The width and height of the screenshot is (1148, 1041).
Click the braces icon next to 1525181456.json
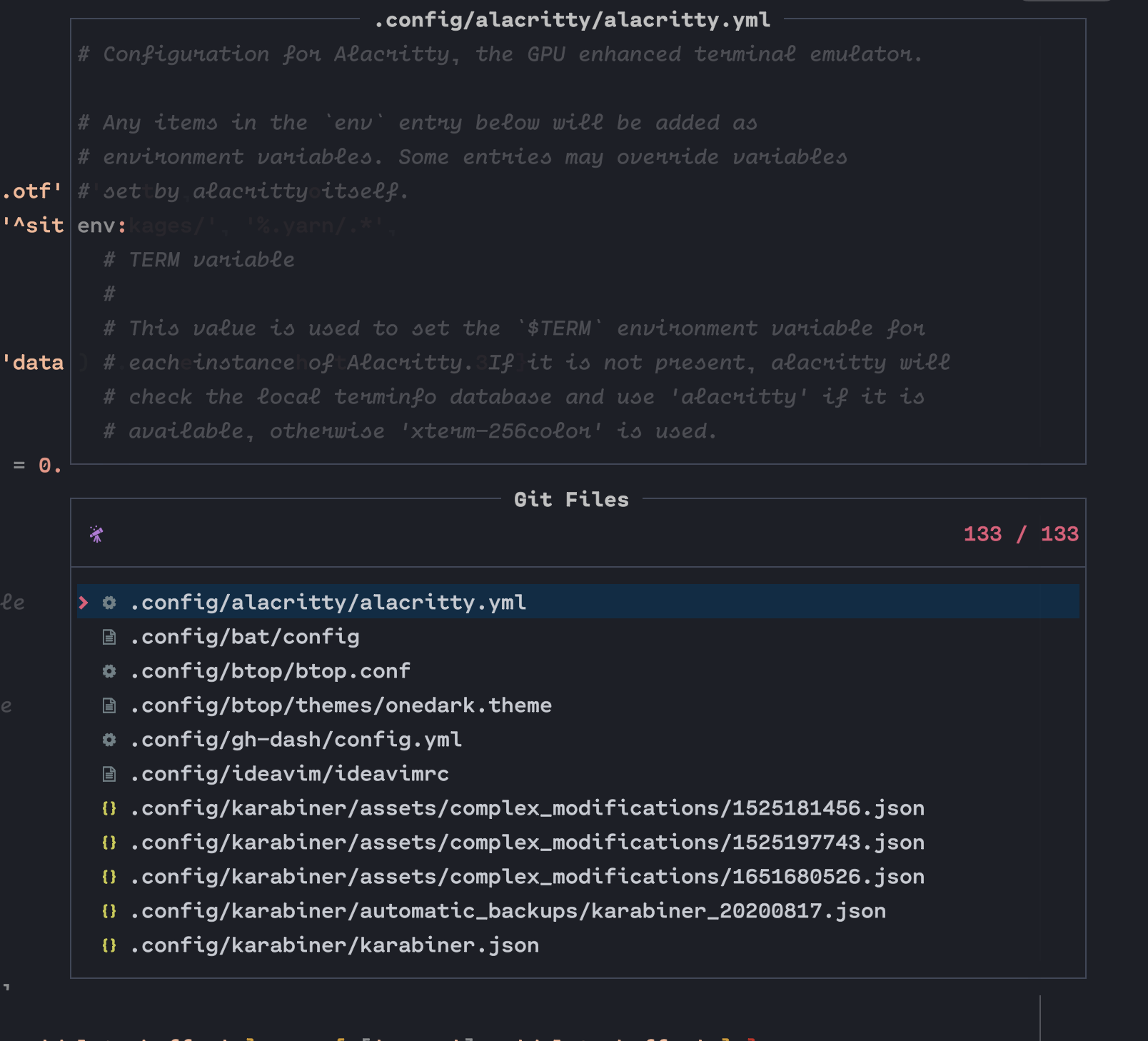point(108,808)
